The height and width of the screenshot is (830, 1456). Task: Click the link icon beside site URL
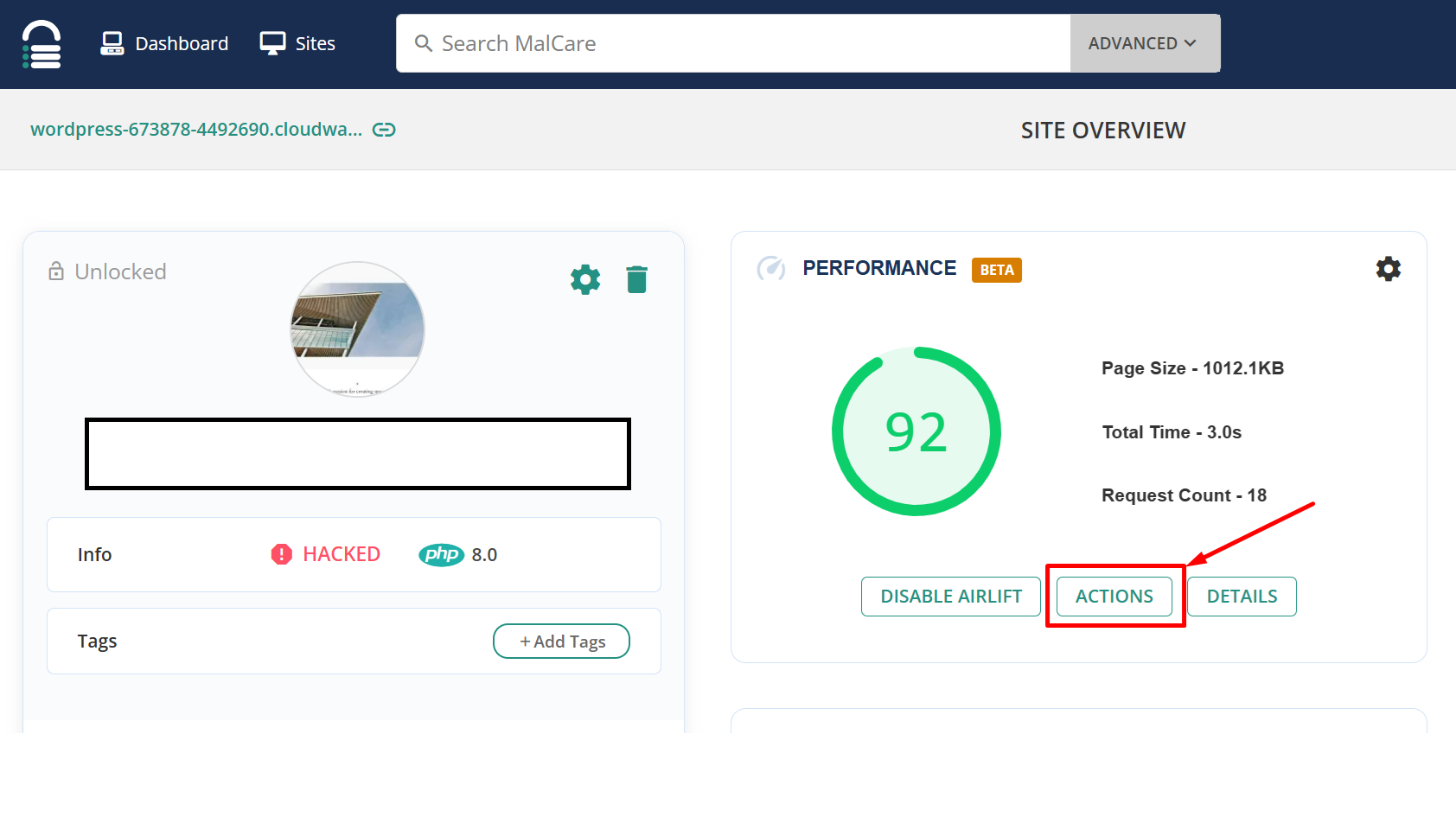tap(384, 130)
